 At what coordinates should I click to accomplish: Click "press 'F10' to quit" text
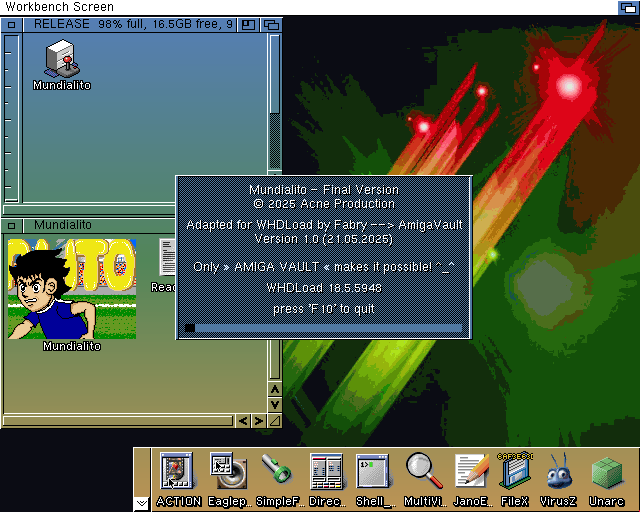pyautogui.click(x=324, y=309)
